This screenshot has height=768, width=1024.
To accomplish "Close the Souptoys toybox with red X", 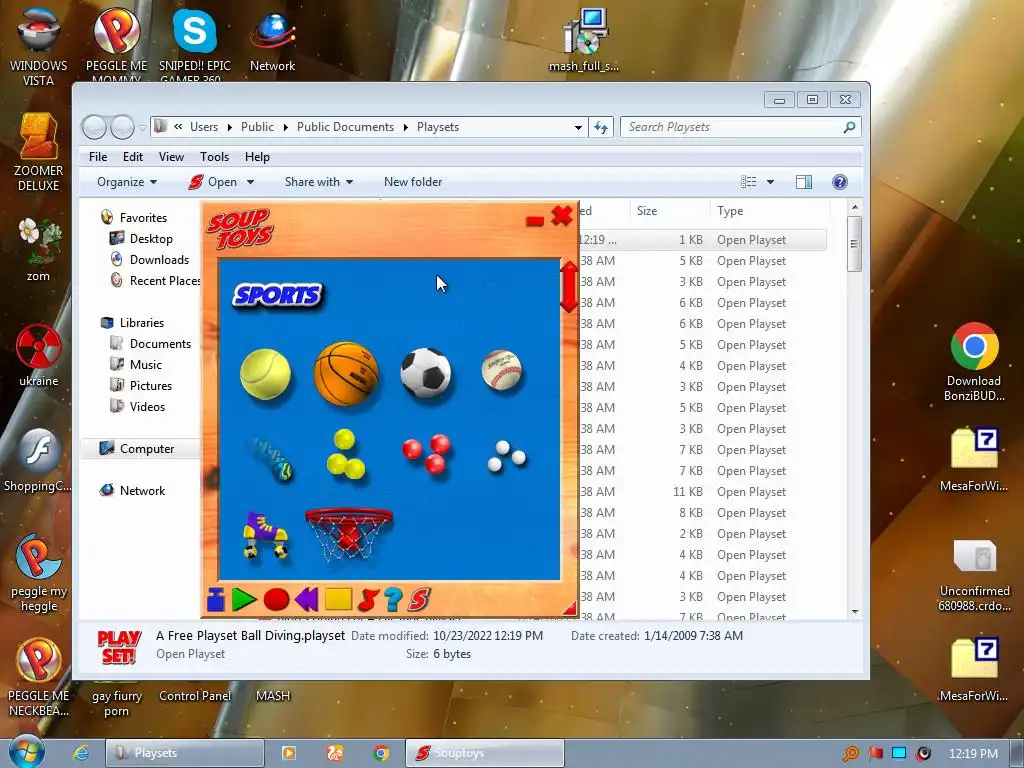I will pyautogui.click(x=562, y=216).
